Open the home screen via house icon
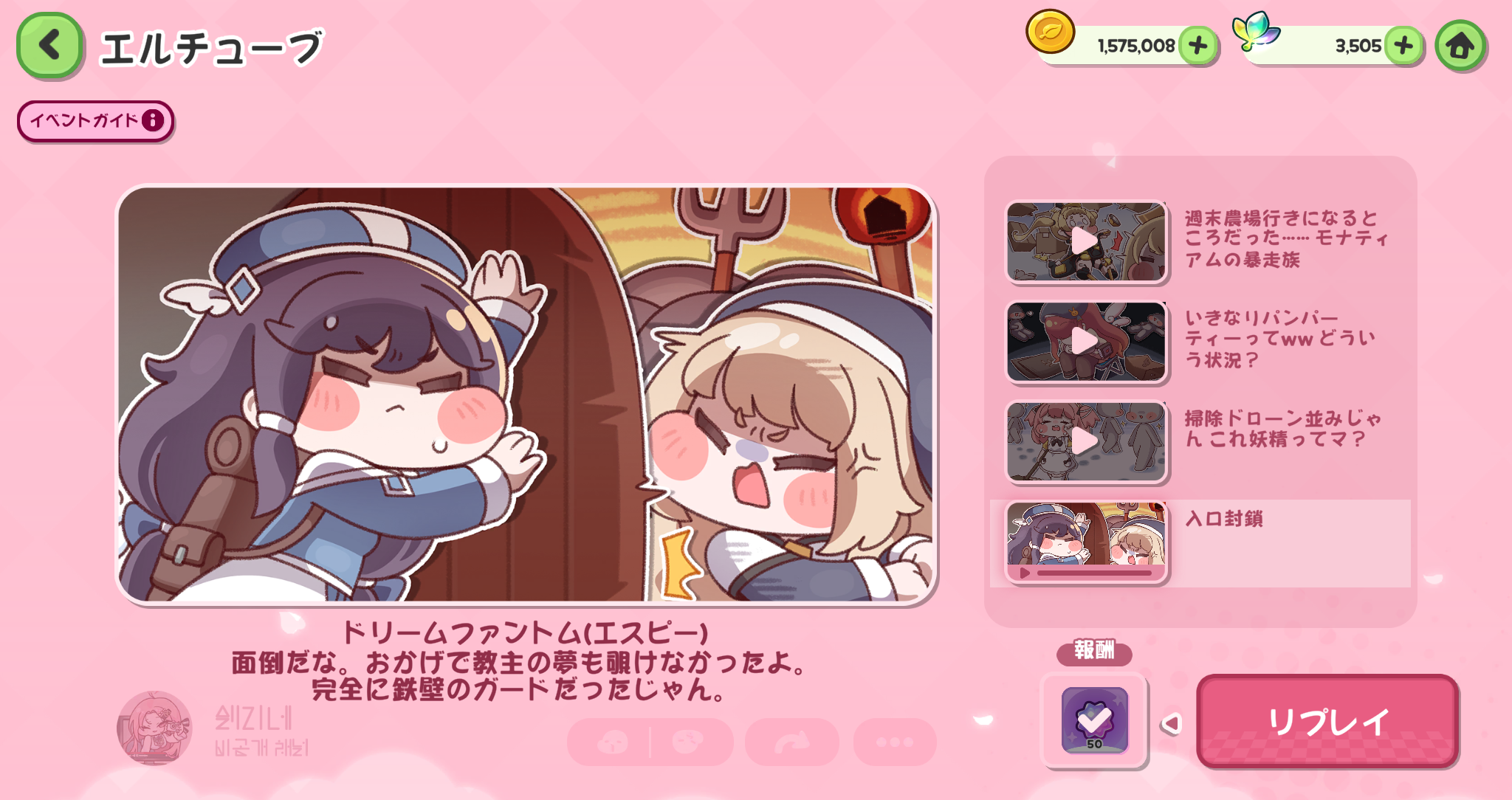 [x=1460, y=46]
